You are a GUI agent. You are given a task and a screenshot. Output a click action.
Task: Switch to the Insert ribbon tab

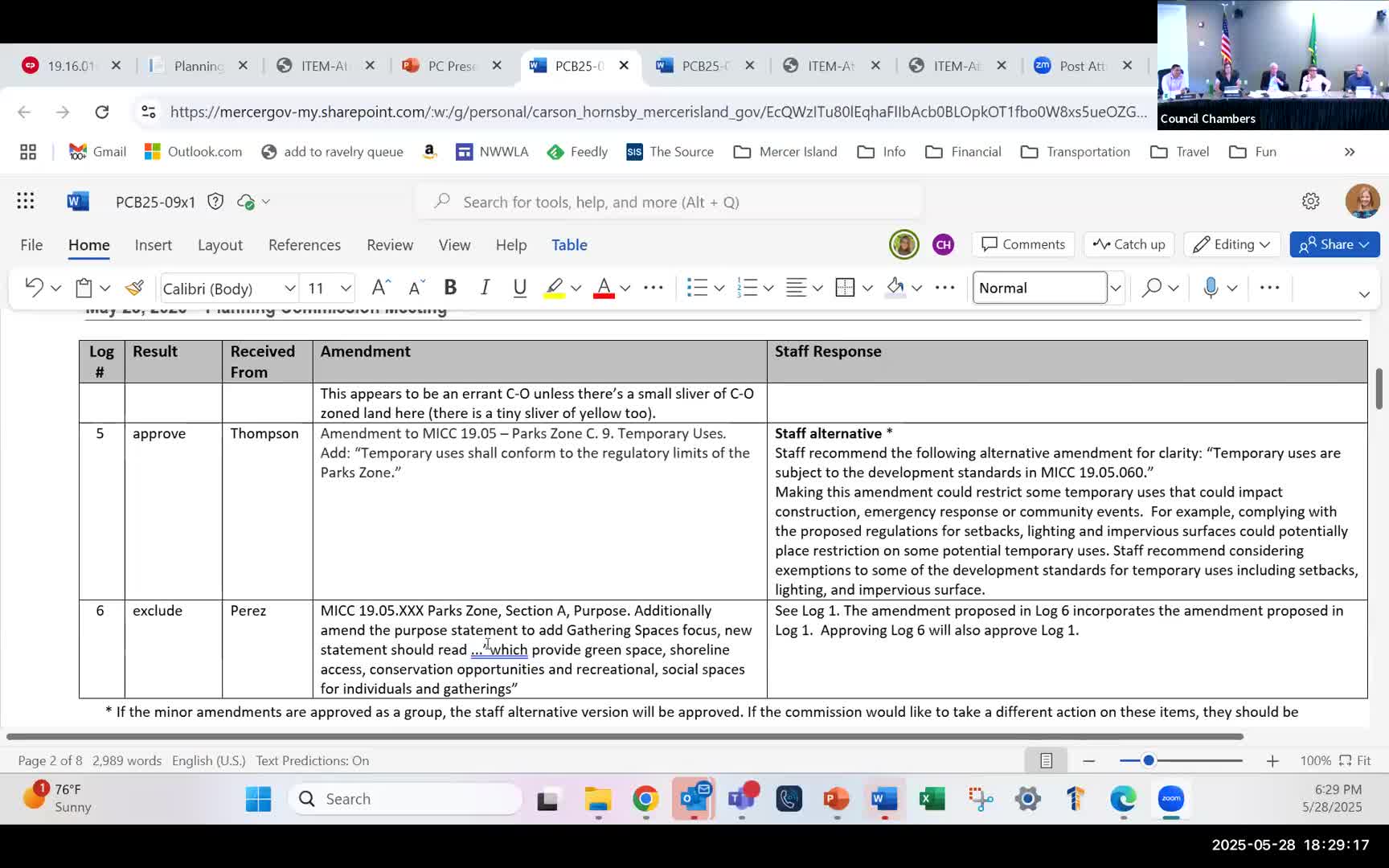[x=153, y=245]
